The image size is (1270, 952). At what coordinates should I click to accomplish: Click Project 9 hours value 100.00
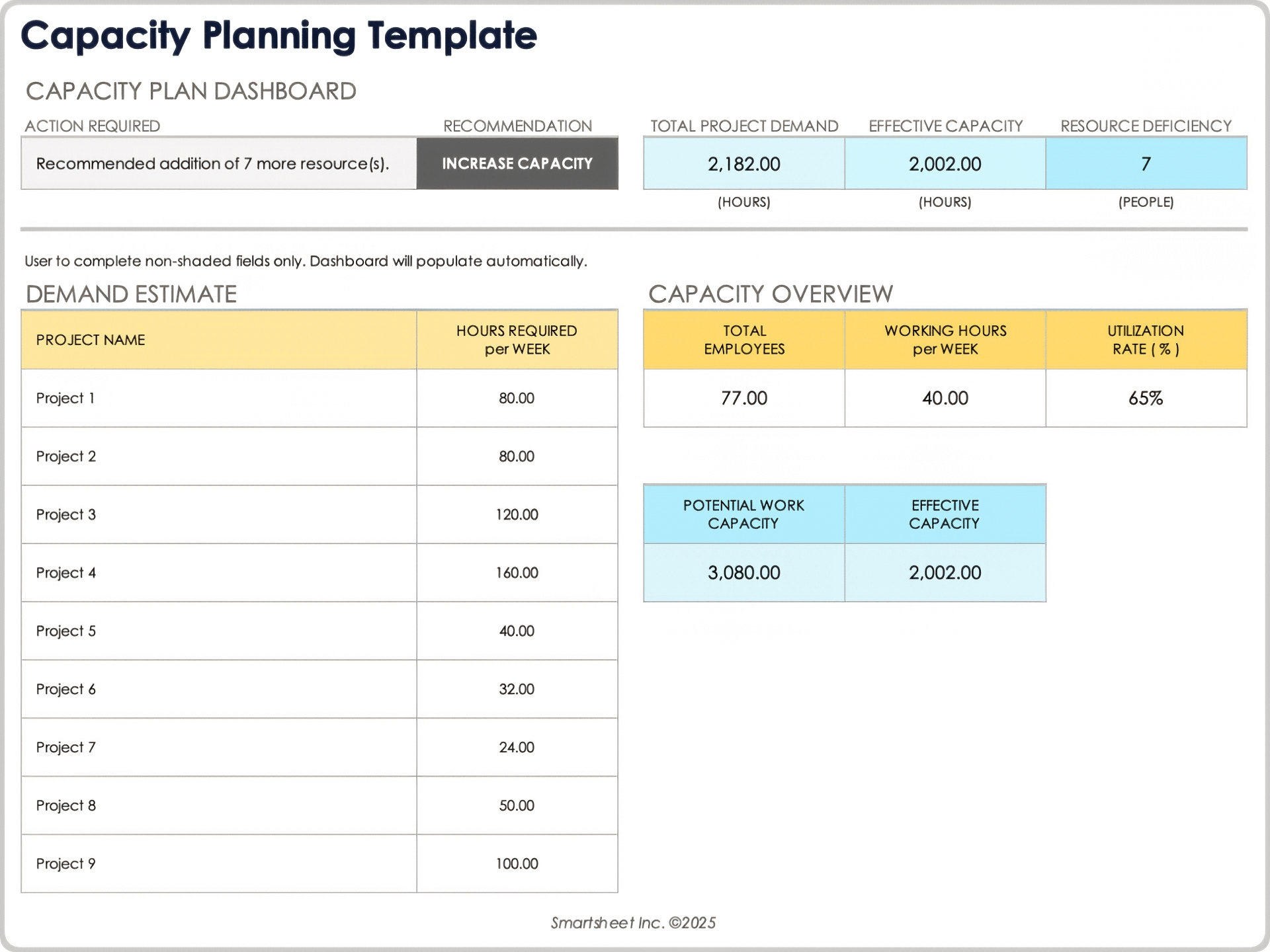coord(517,863)
